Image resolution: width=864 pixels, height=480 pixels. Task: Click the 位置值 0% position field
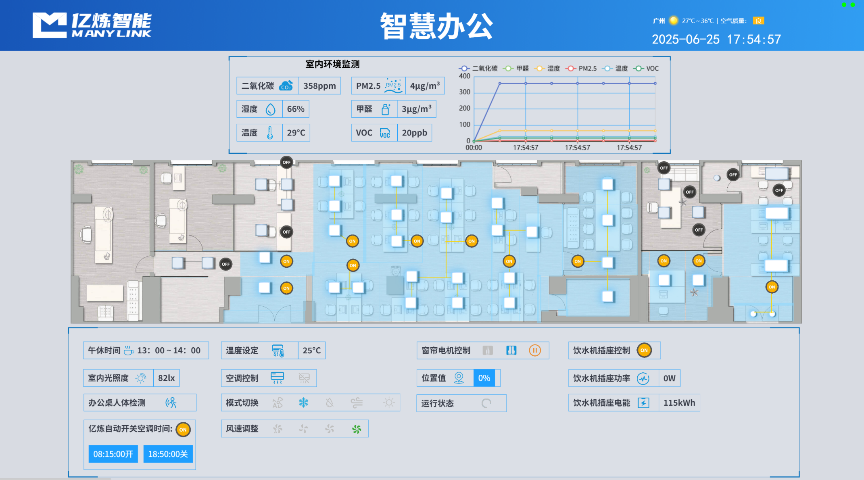[484, 378]
